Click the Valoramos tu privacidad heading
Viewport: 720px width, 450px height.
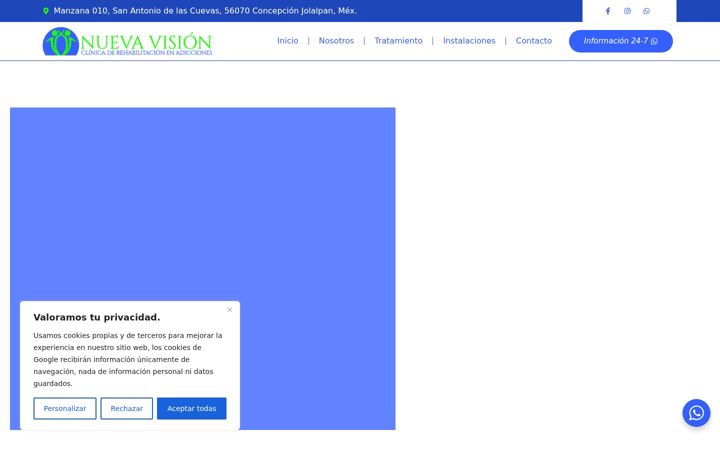click(97, 317)
